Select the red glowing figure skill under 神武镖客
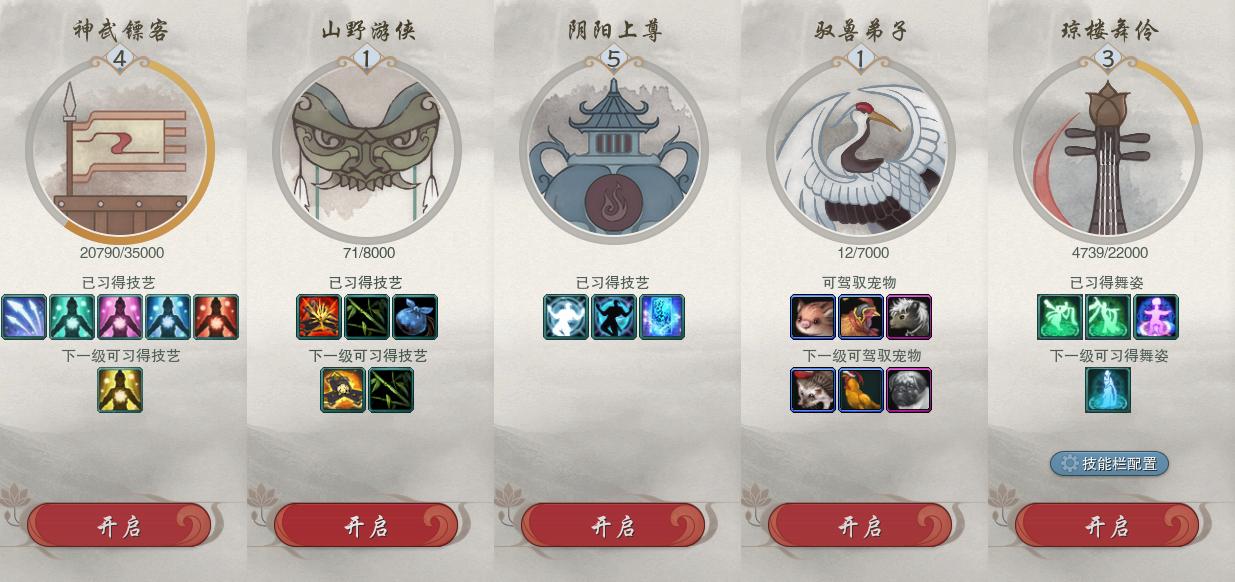The width and height of the screenshot is (1235, 582). pyautogui.click(x=216, y=317)
